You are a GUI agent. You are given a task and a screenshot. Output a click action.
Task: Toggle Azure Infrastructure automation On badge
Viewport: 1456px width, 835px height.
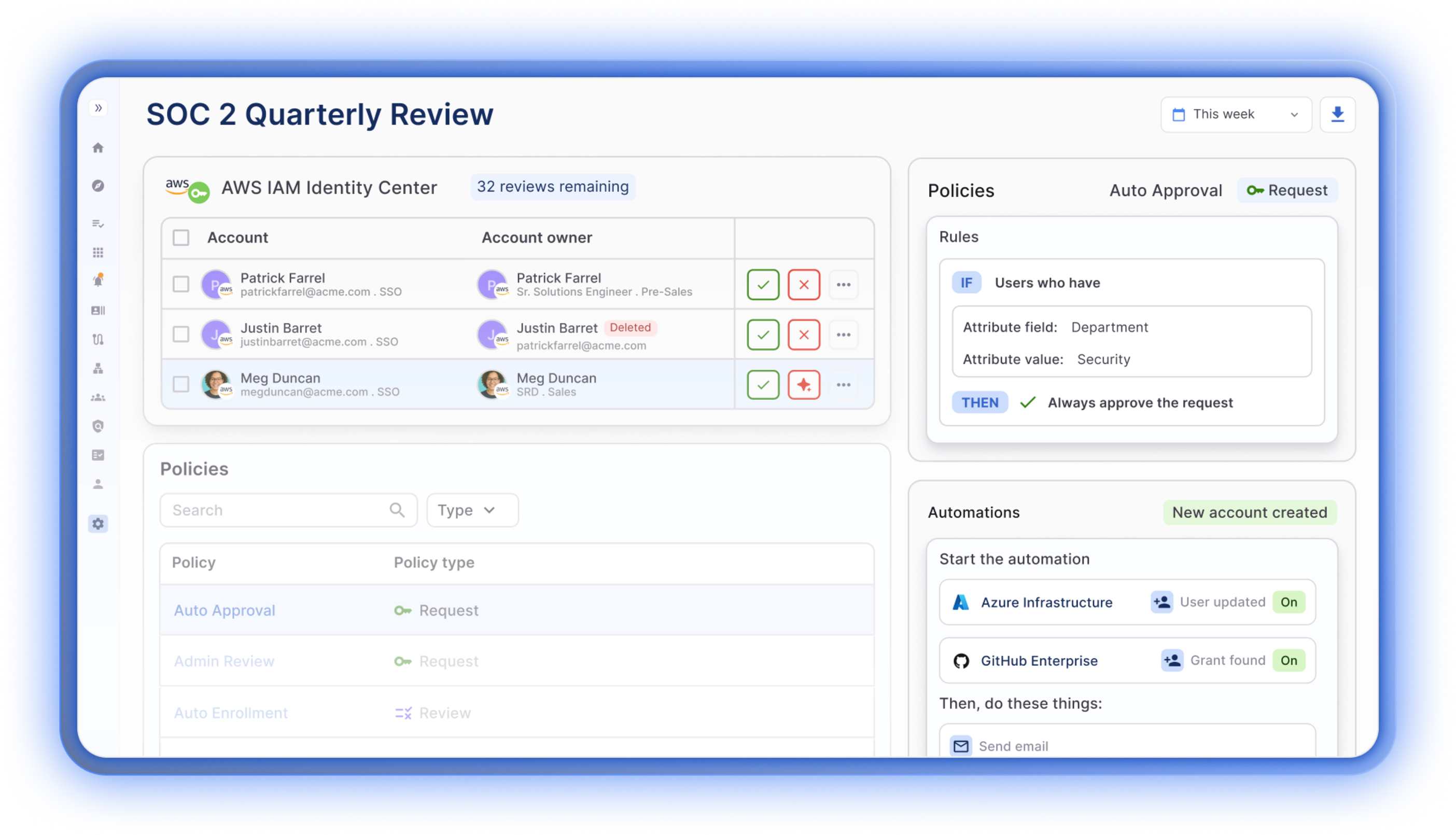(x=1288, y=602)
